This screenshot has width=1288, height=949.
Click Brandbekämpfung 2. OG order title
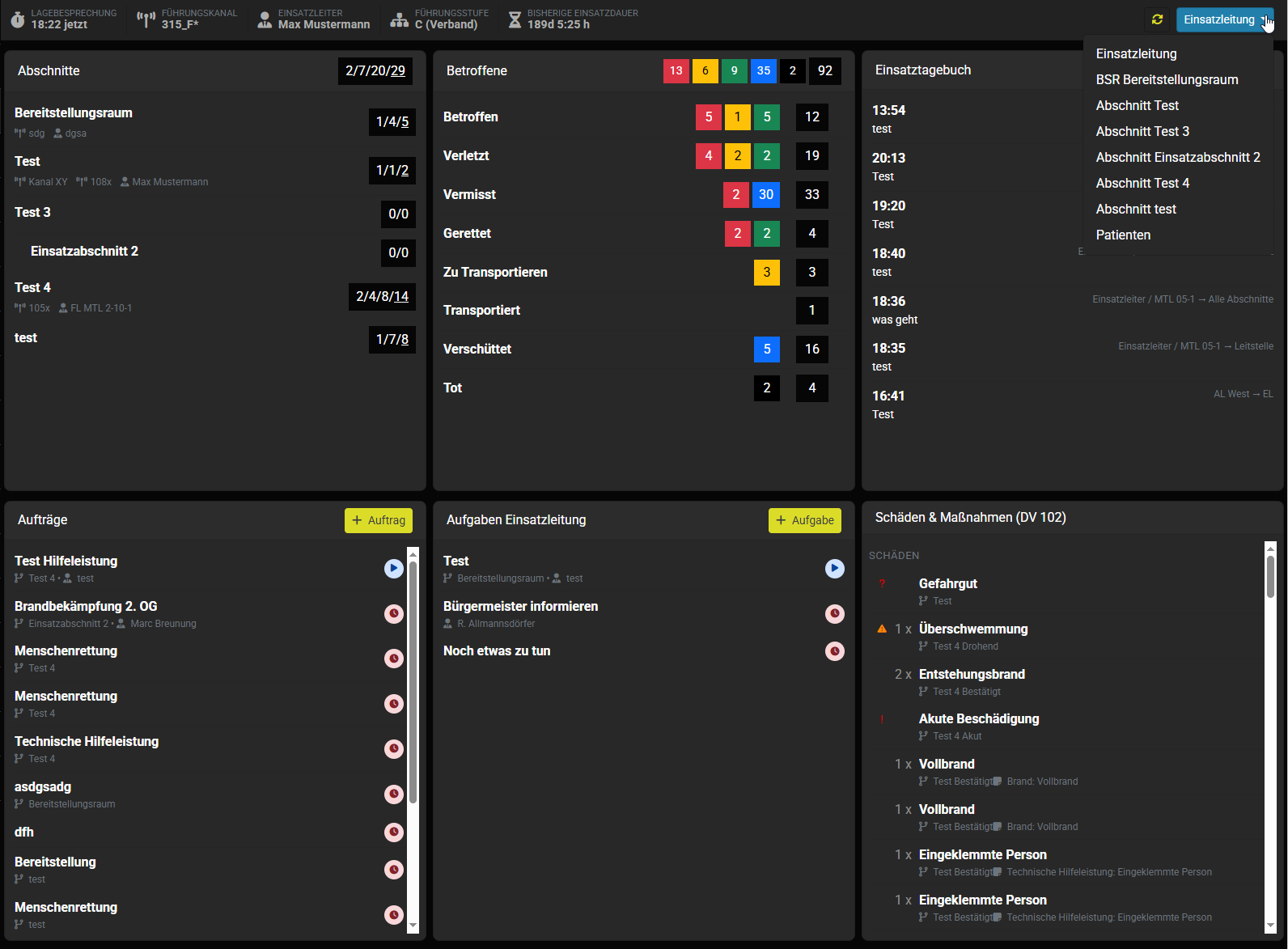pyautogui.click(x=86, y=606)
